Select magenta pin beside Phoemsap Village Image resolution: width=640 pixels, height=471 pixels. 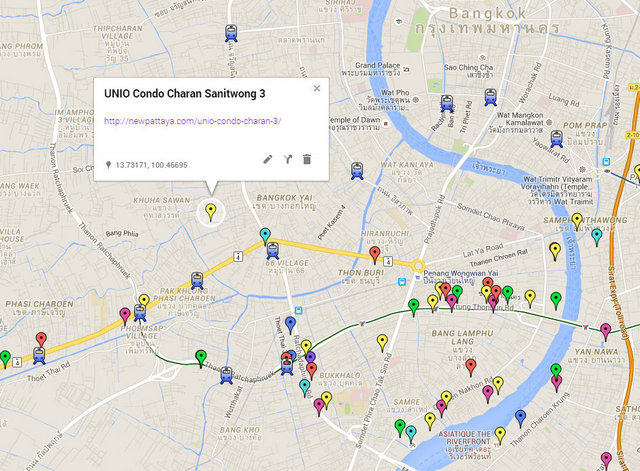[125, 316]
